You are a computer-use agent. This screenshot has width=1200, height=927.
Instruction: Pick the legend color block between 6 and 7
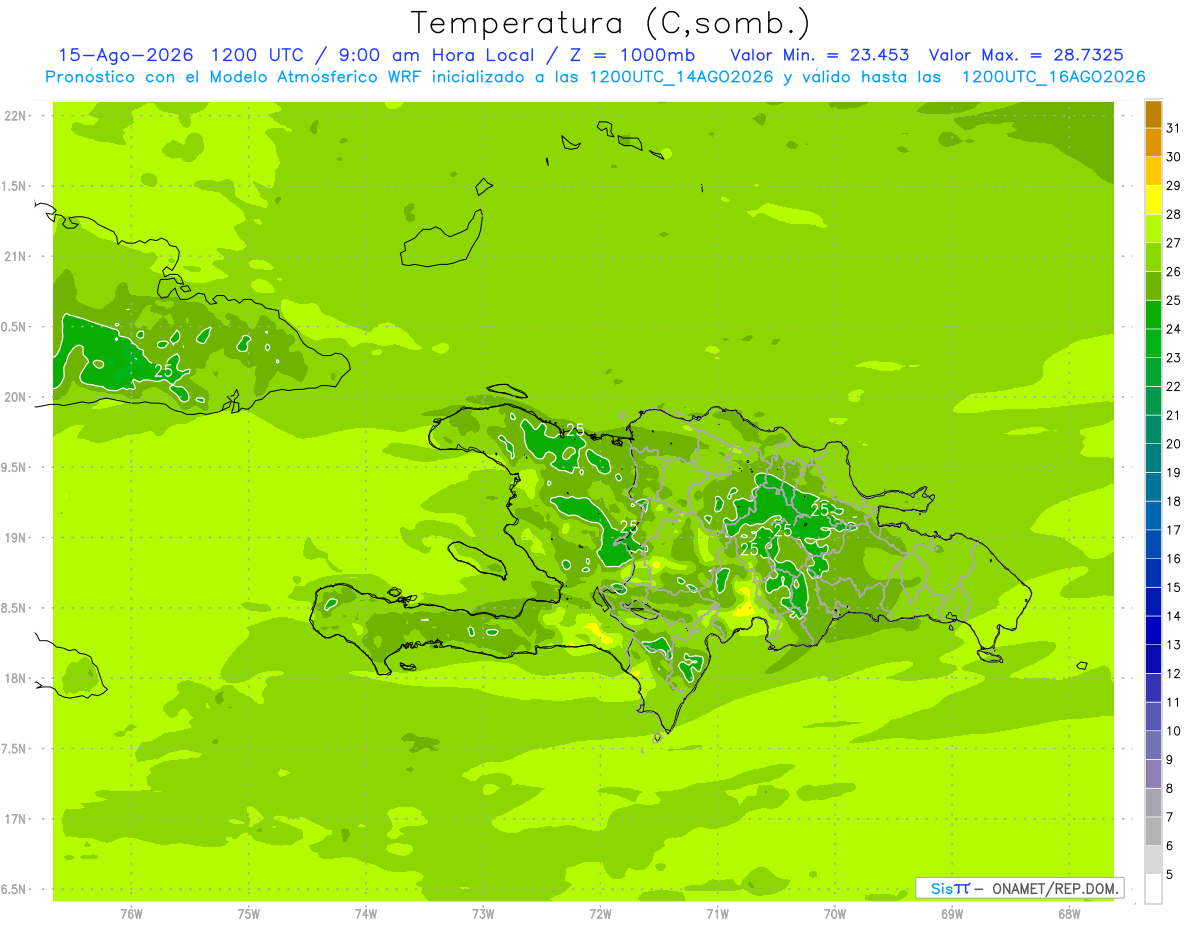(x=1153, y=833)
